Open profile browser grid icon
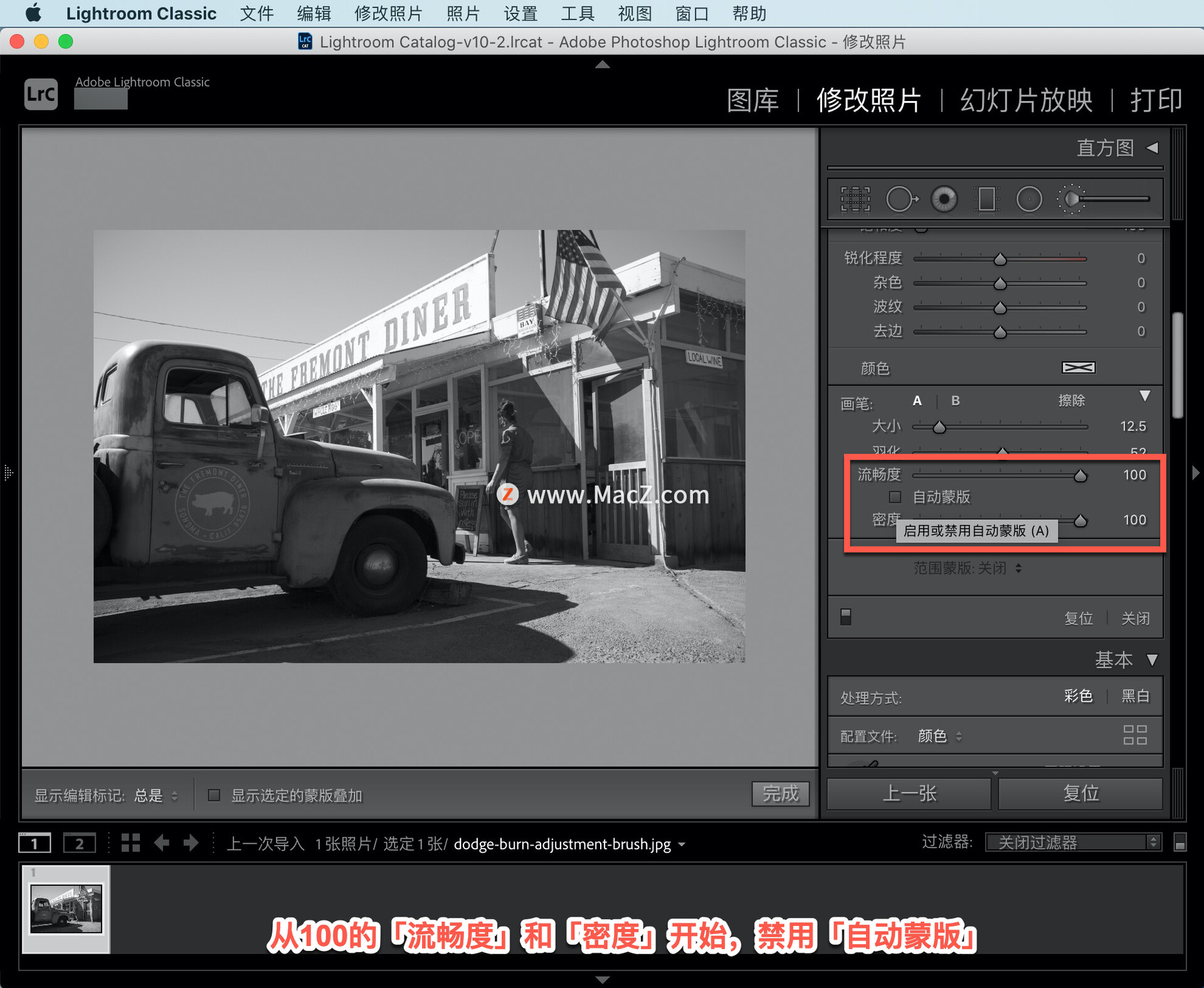The image size is (1204, 988). (1135, 735)
